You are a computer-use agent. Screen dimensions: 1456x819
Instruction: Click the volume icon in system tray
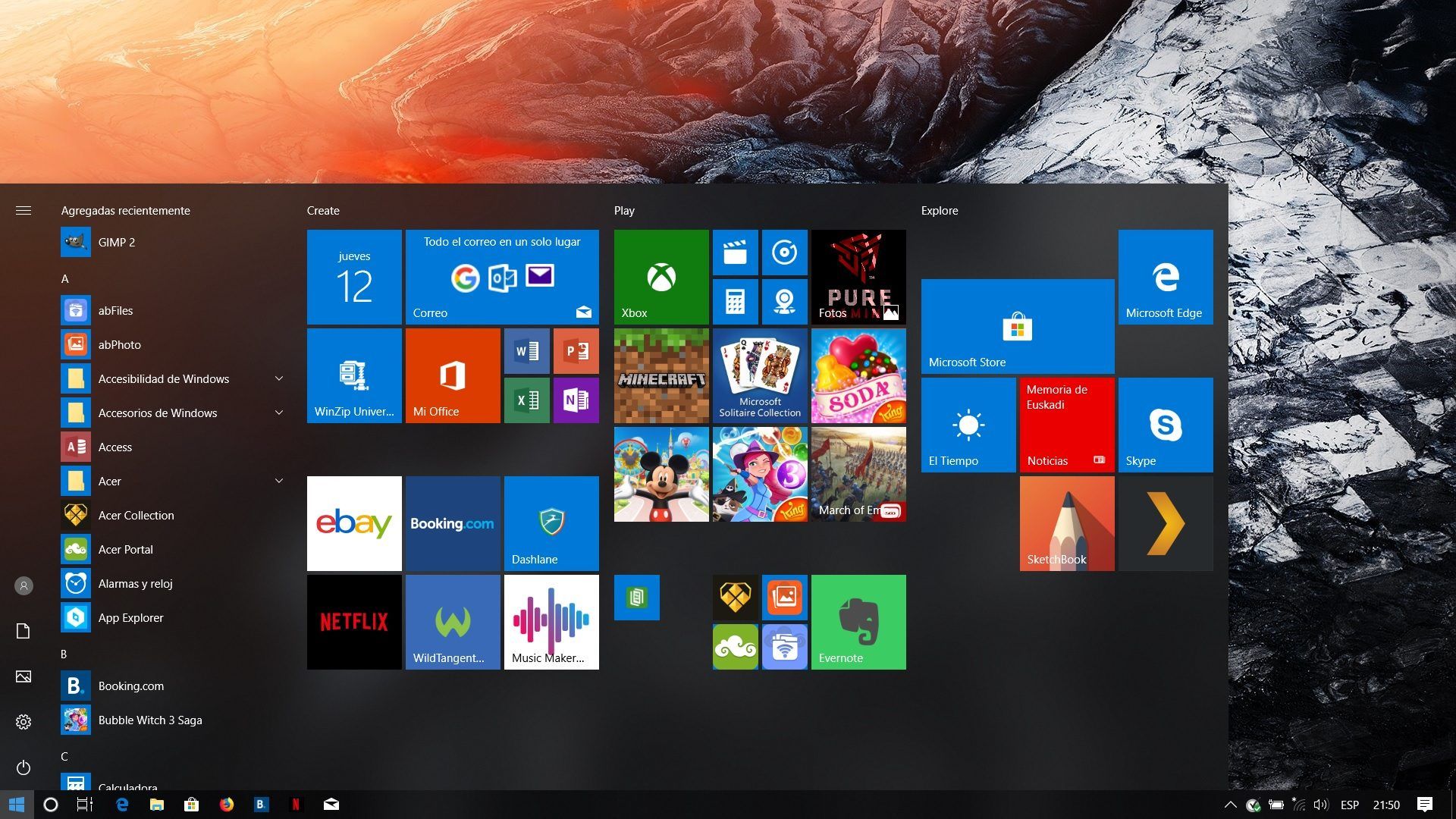[x=1320, y=805]
